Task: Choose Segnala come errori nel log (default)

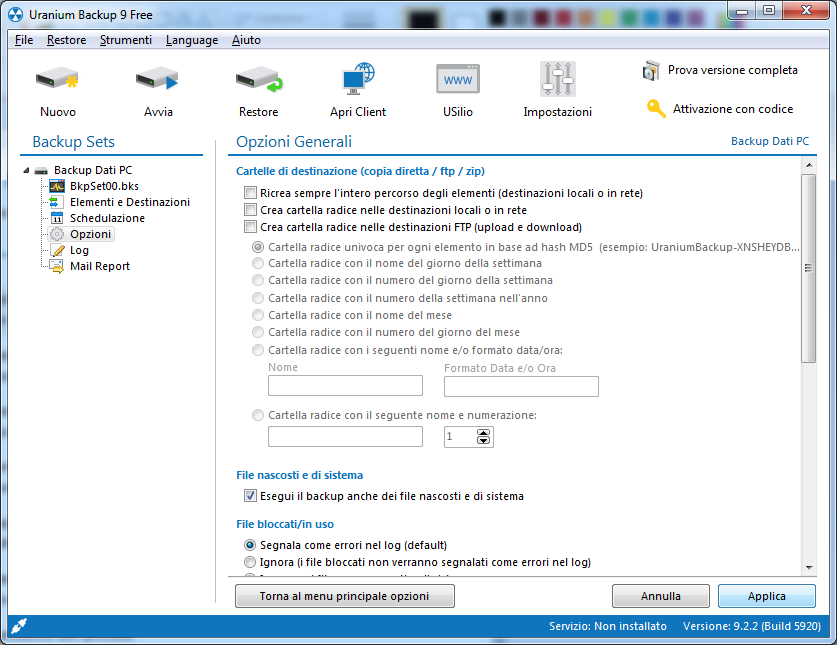Action: pyautogui.click(x=250, y=545)
